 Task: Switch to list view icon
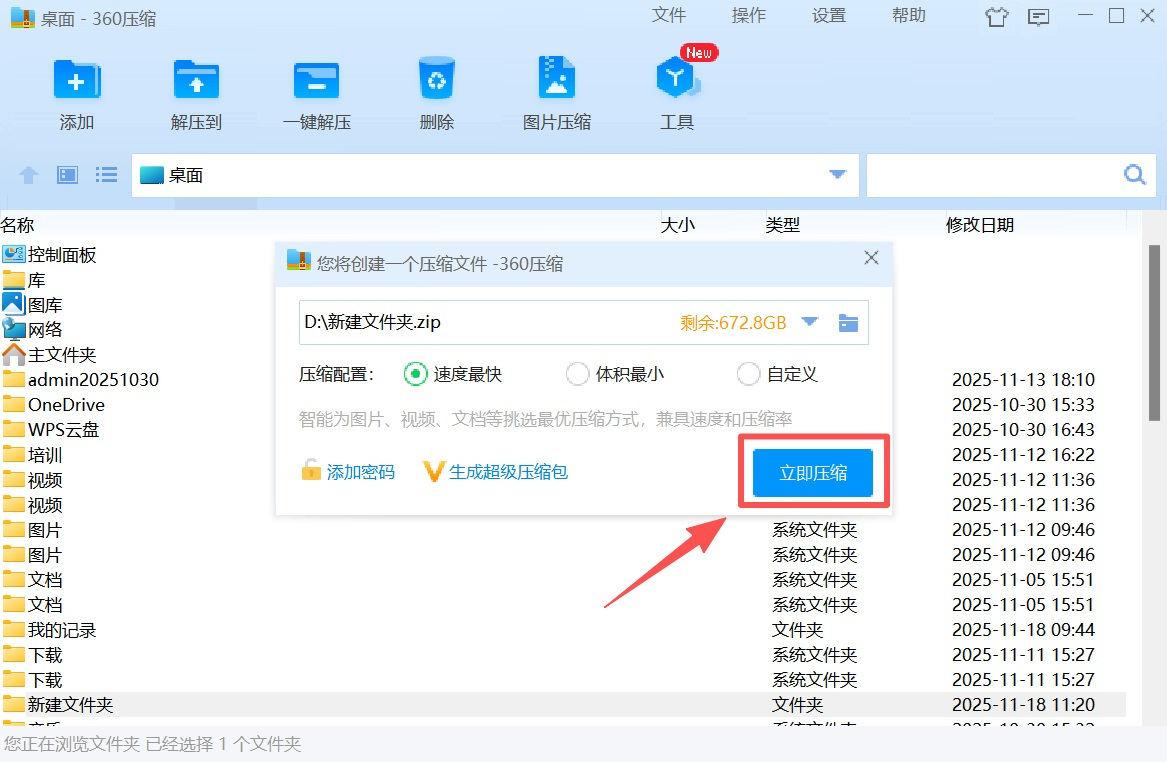(x=106, y=175)
